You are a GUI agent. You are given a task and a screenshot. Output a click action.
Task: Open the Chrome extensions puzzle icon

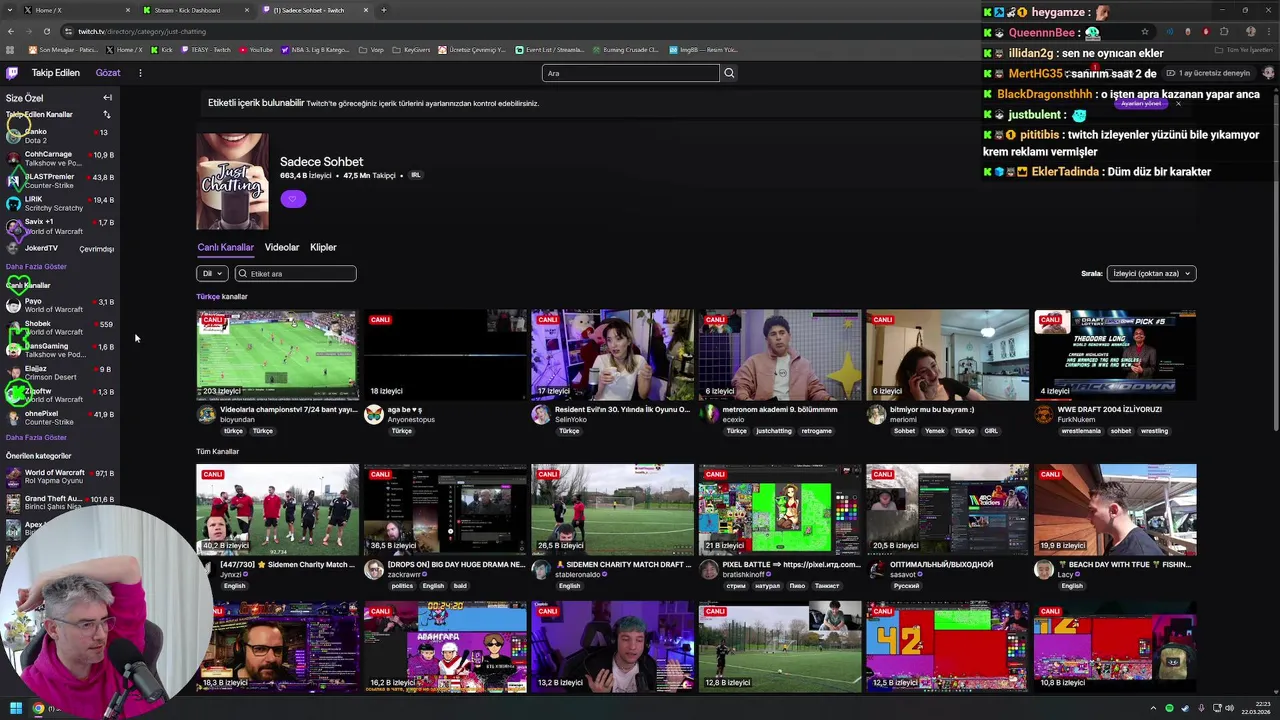pyautogui.click(x=1223, y=31)
